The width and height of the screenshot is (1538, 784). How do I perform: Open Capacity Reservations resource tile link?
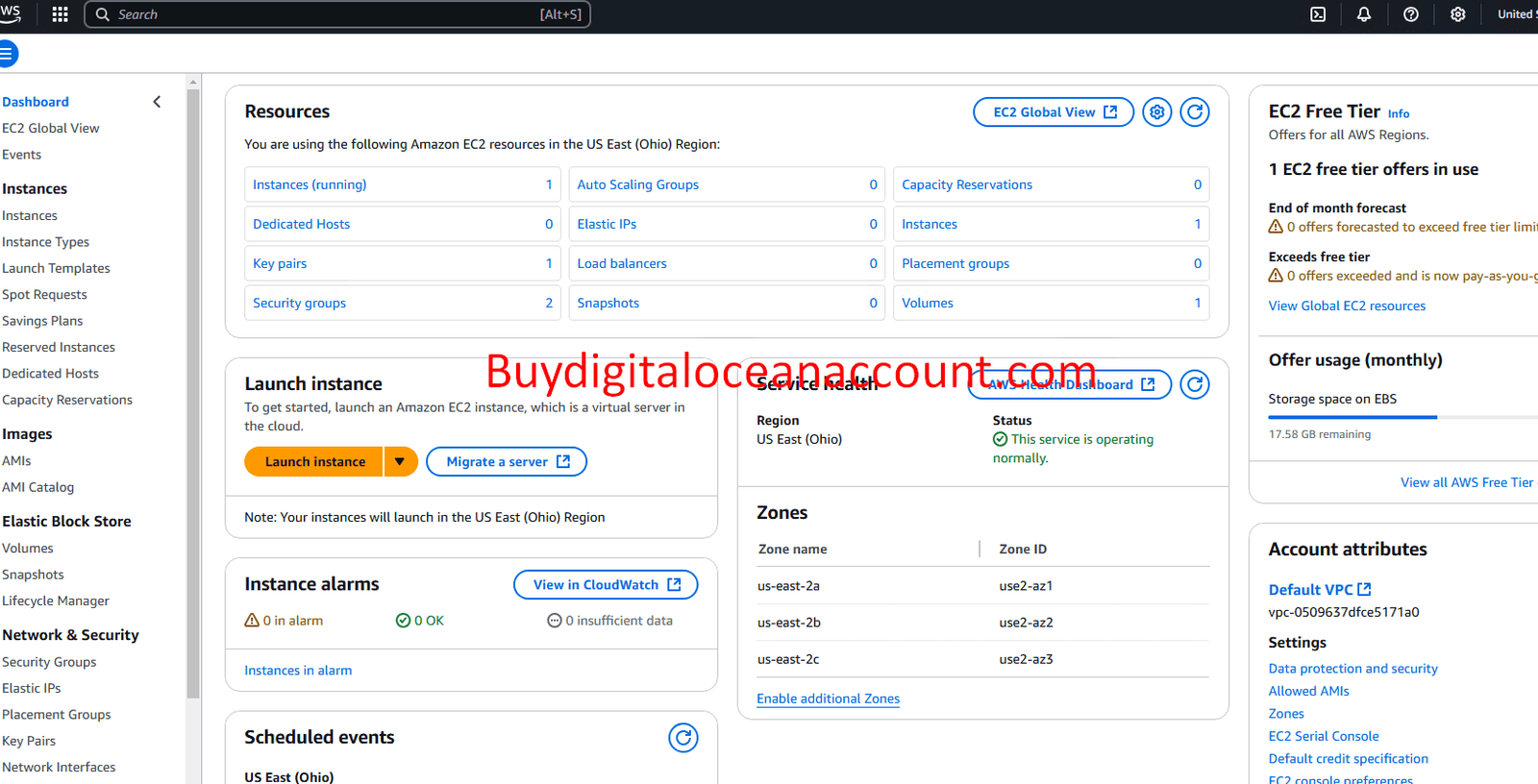[x=967, y=184]
